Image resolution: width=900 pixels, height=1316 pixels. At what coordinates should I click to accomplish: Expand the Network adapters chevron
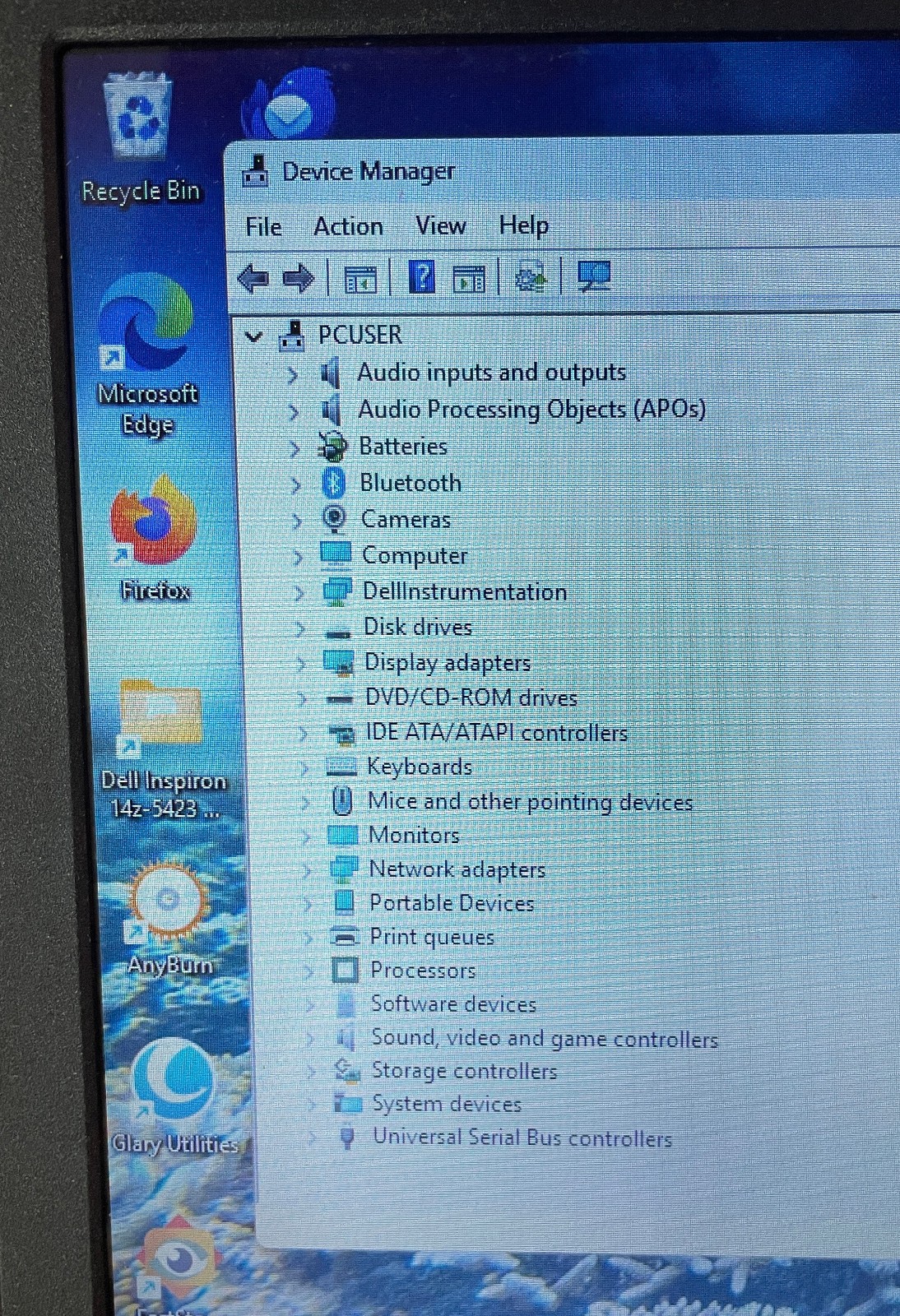point(307,870)
